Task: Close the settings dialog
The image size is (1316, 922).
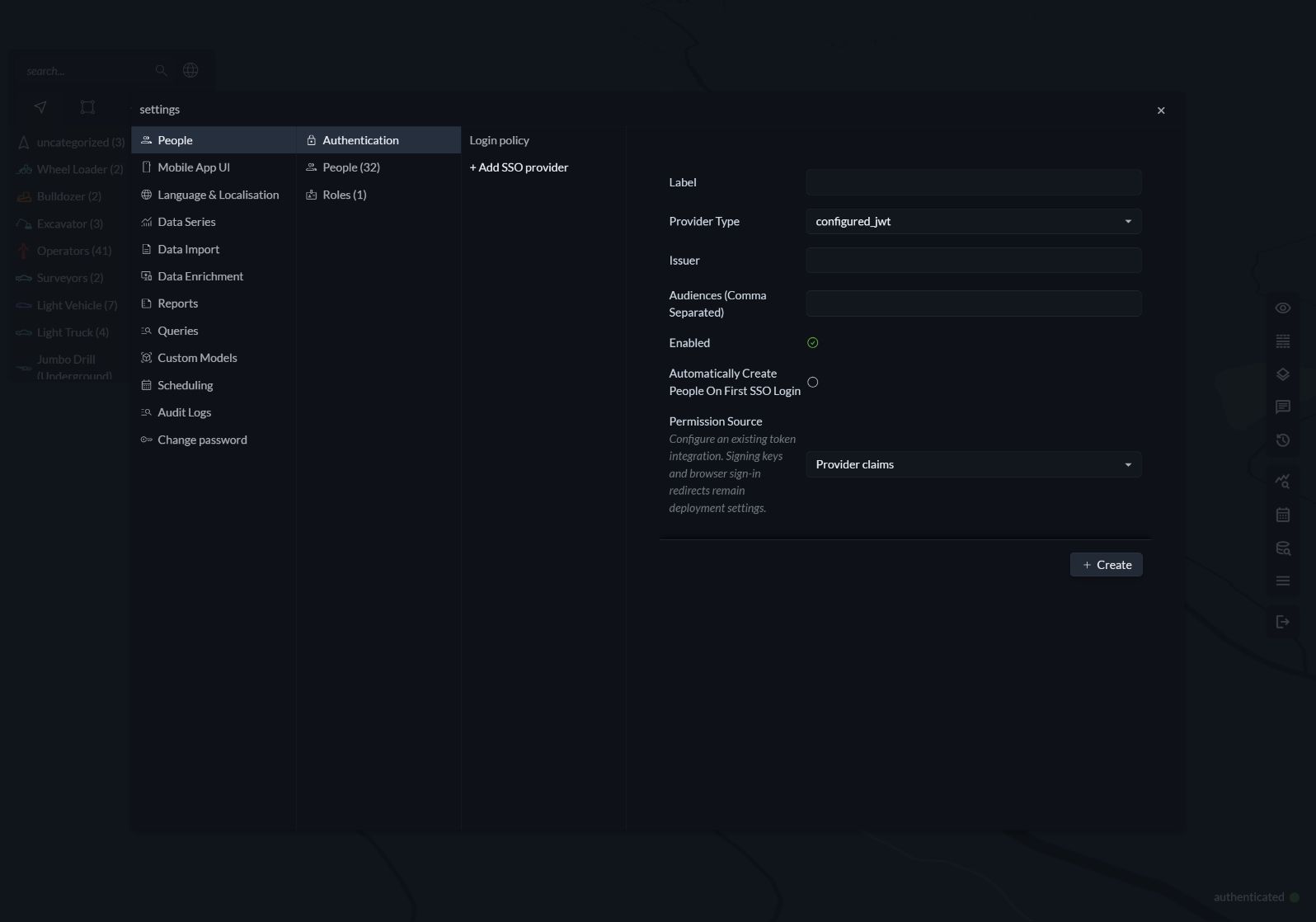Action: (x=1161, y=111)
